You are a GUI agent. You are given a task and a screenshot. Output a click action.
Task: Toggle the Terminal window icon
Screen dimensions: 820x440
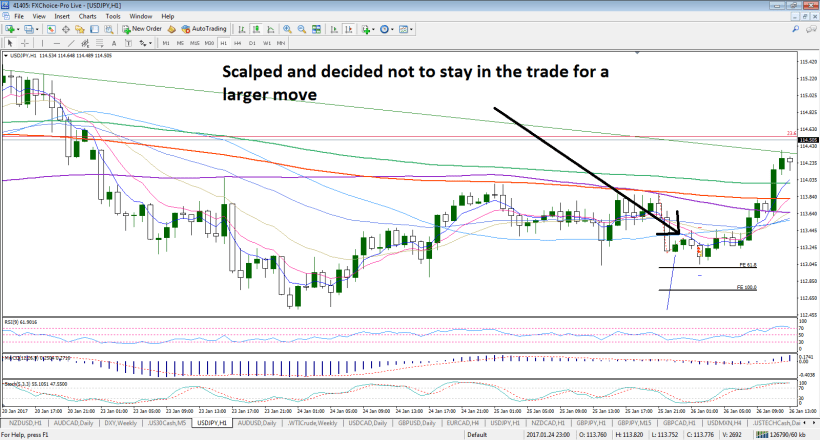[94, 29]
